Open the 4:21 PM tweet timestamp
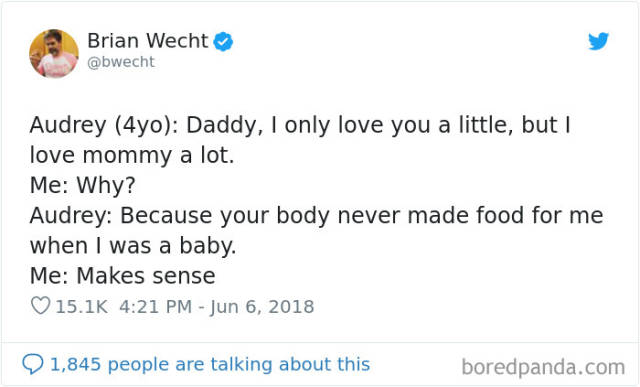The height and width of the screenshot is (387, 640). click(x=156, y=307)
